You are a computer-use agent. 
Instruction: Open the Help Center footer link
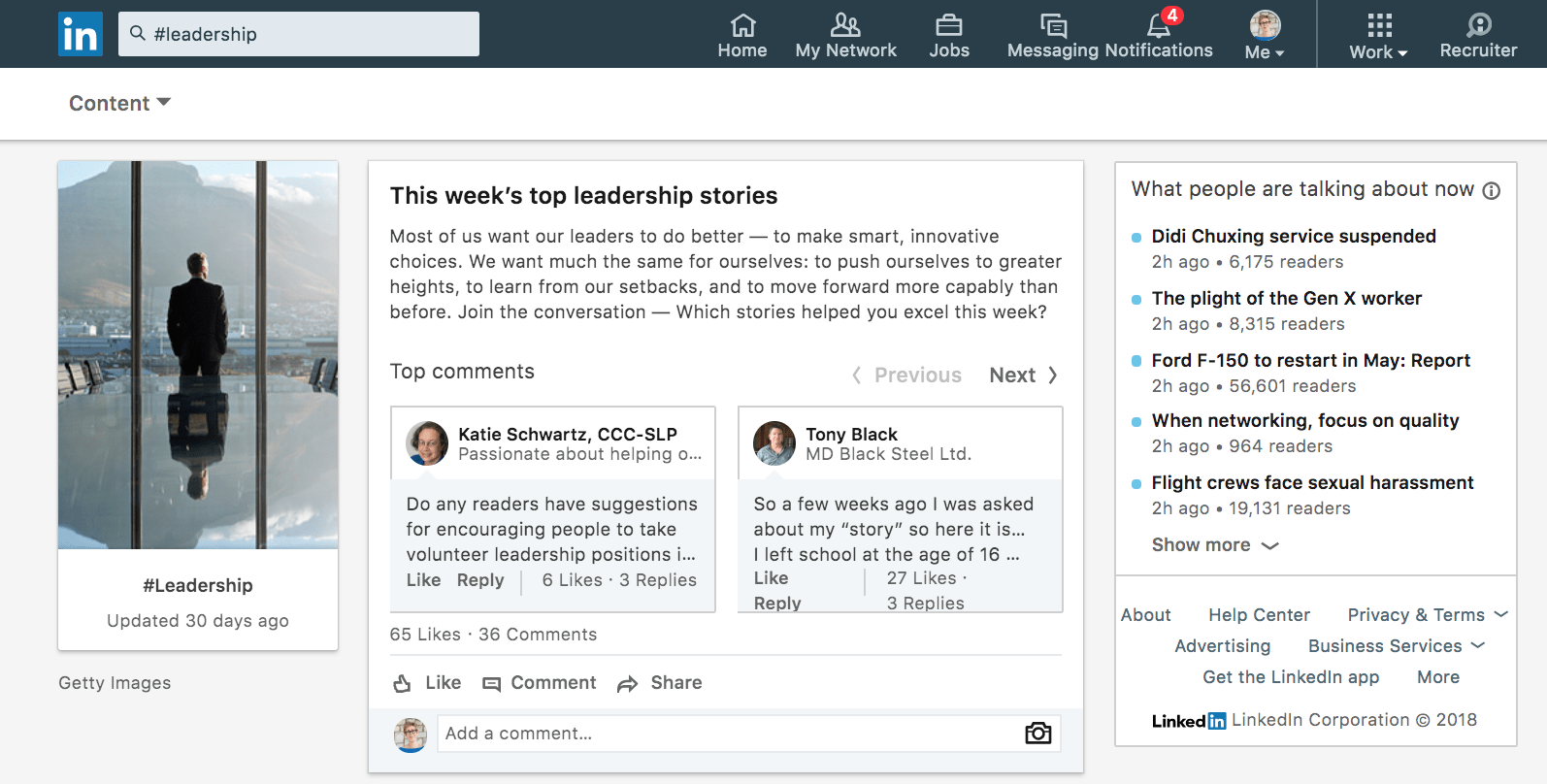pyautogui.click(x=1259, y=615)
